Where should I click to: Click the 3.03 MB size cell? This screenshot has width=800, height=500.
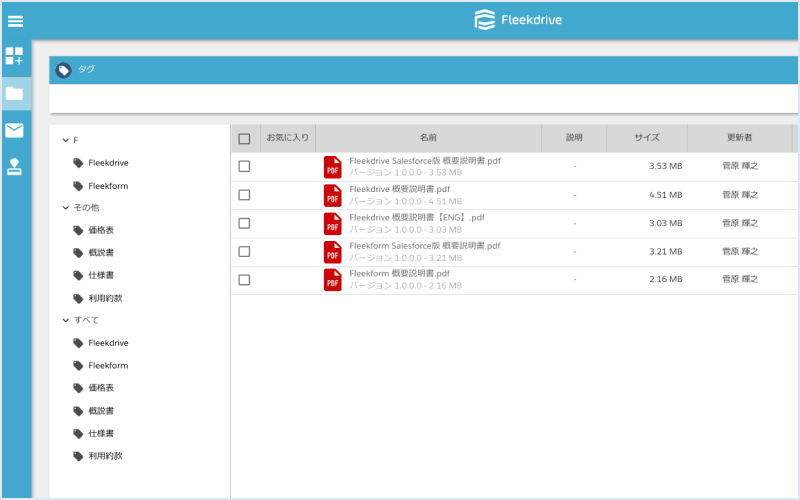[x=665, y=223]
